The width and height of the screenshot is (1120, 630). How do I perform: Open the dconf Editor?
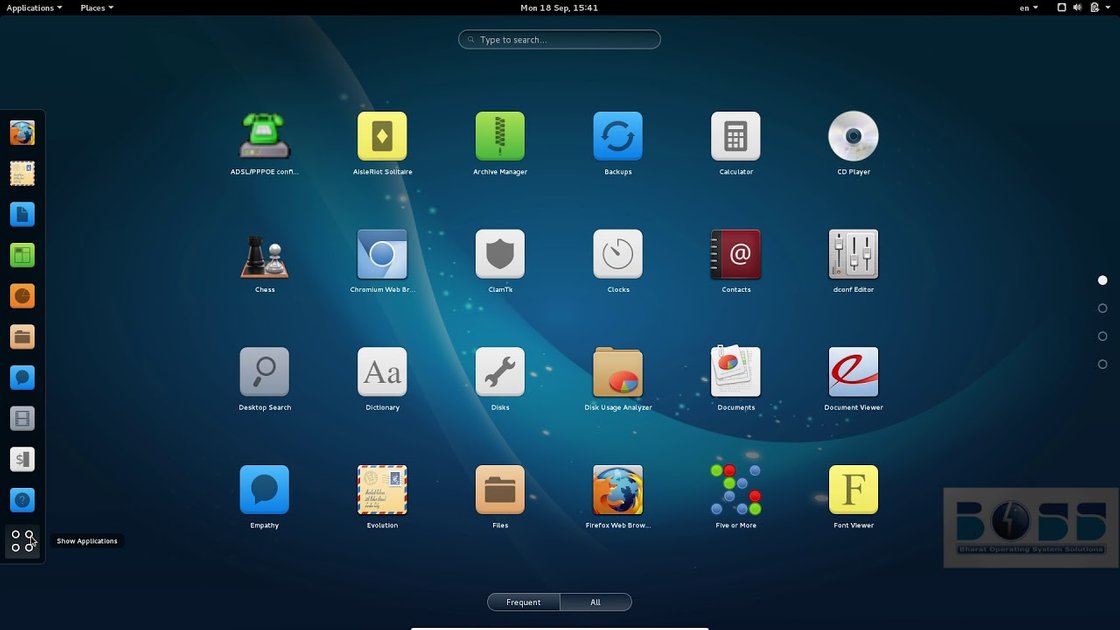click(x=853, y=255)
